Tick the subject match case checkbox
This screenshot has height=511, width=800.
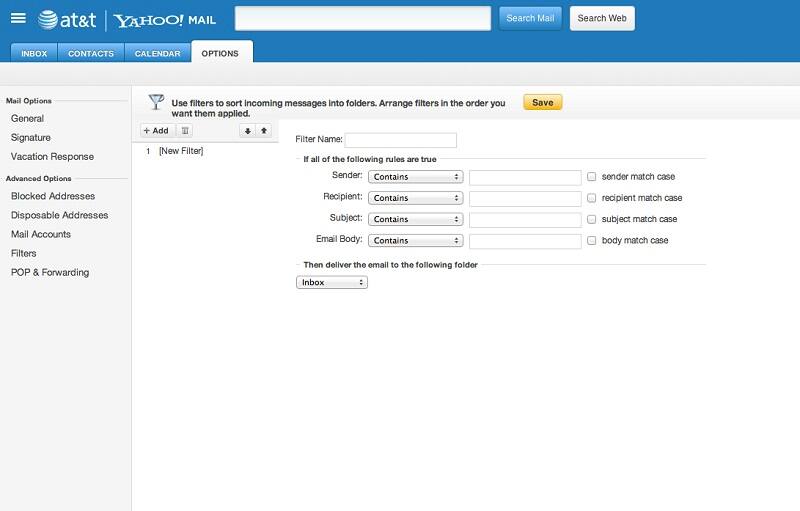[x=592, y=219]
